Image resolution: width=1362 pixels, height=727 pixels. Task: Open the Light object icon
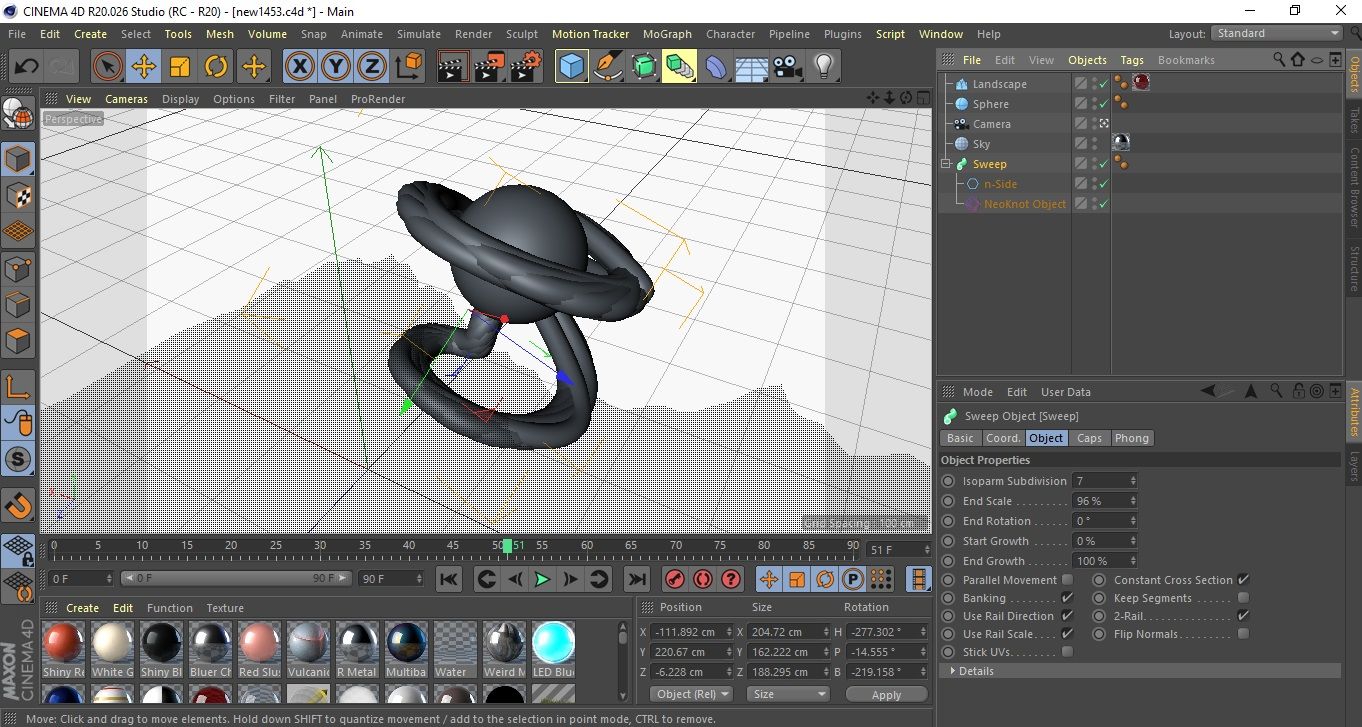(x=823, y=67)
